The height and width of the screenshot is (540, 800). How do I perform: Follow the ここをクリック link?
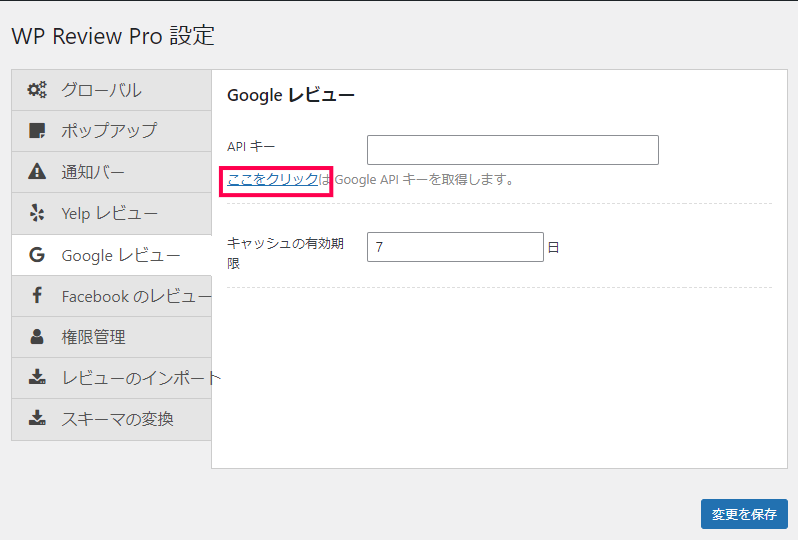click(273, 179)
